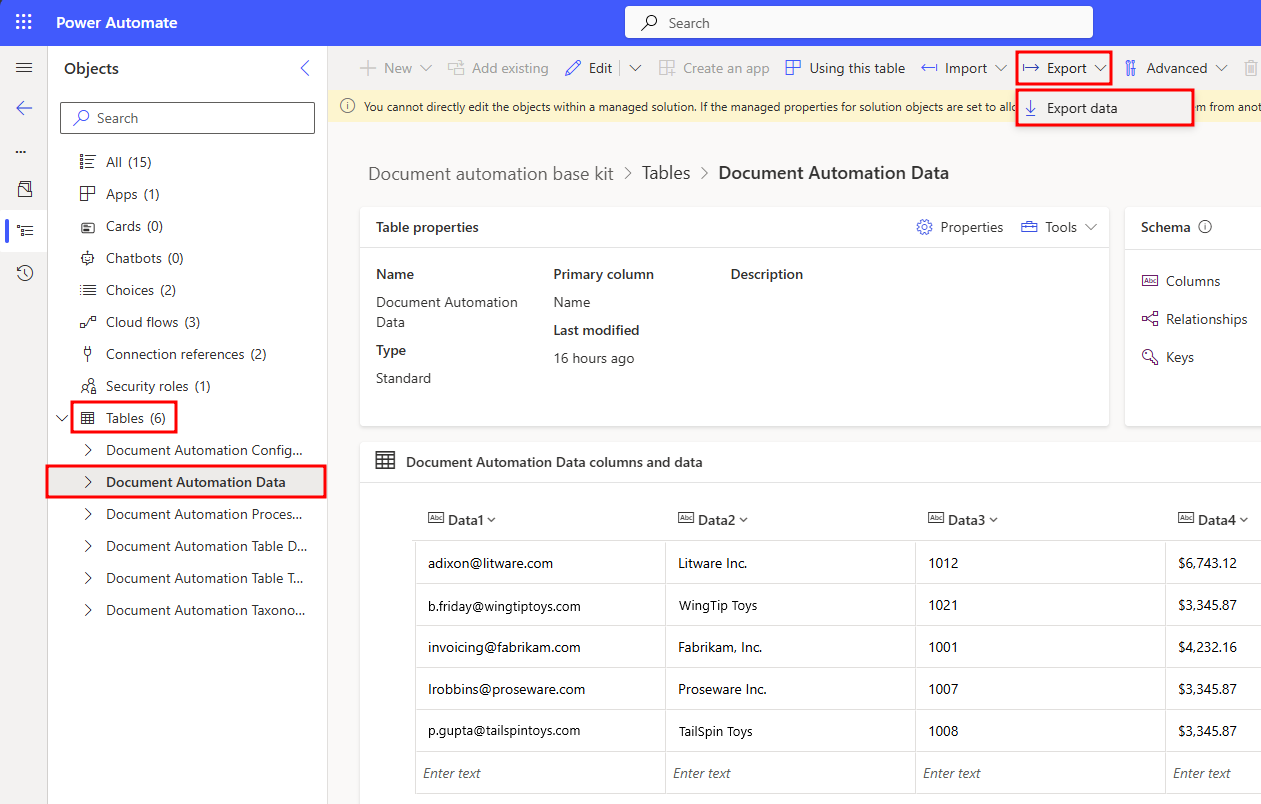Open the Import dropdown
The width and height of the screenshot is (1261, 804).
[964, 68]
